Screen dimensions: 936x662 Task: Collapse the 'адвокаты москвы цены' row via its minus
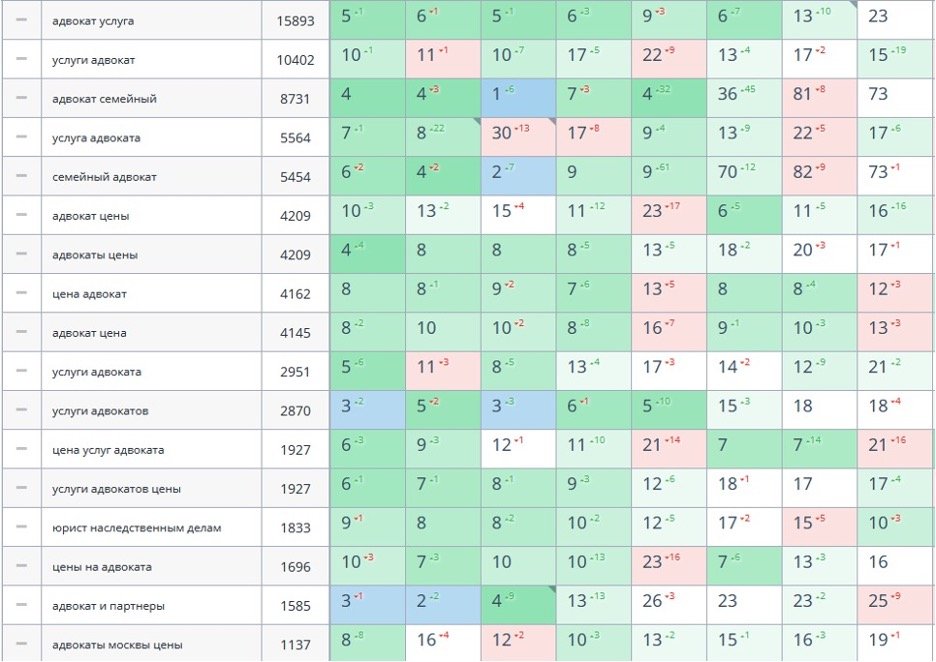coord(21,644)
